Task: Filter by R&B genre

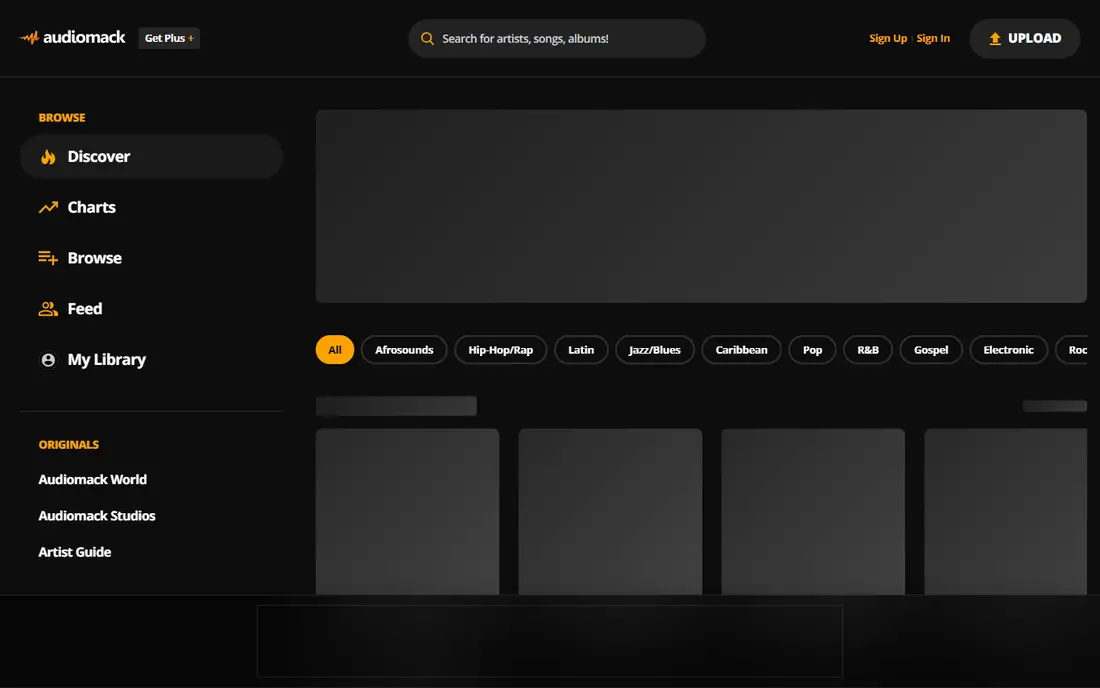Action: coord(868,350)
